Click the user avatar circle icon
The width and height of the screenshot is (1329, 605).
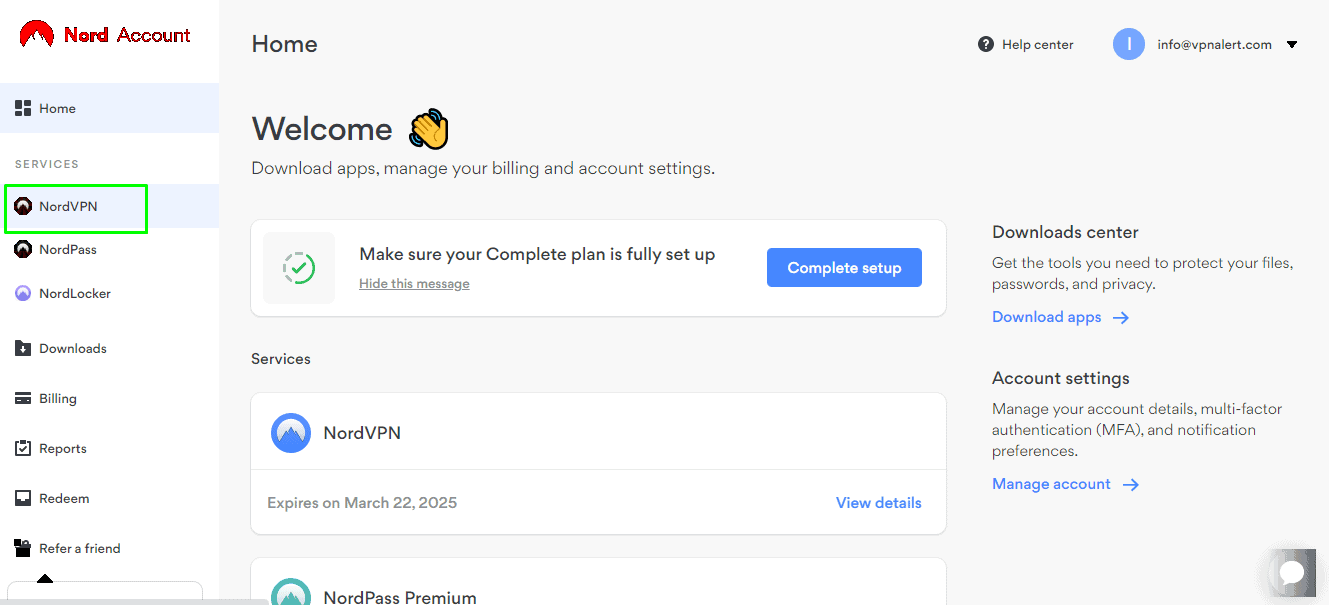1129,44
